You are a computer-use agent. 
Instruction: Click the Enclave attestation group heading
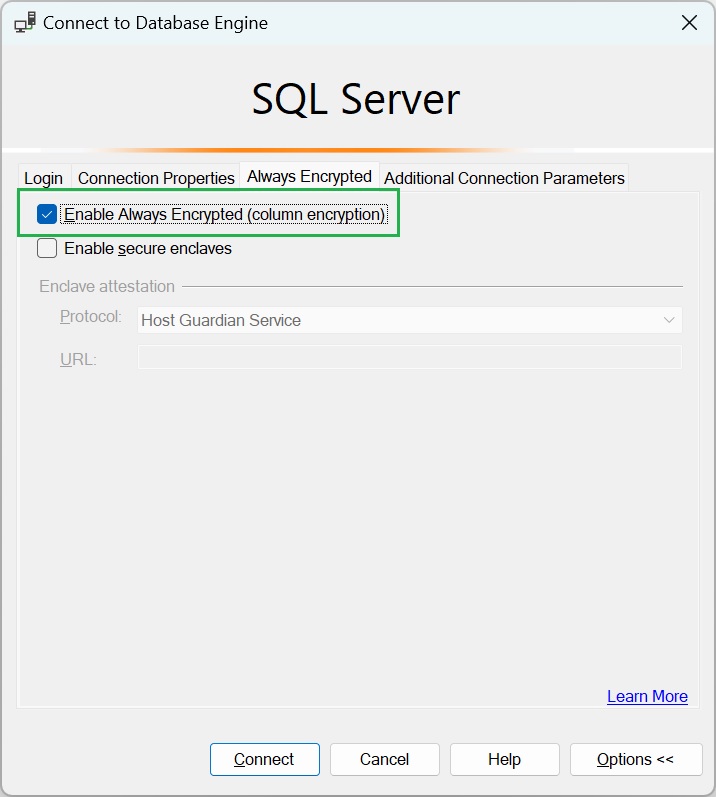pos(107,286)
